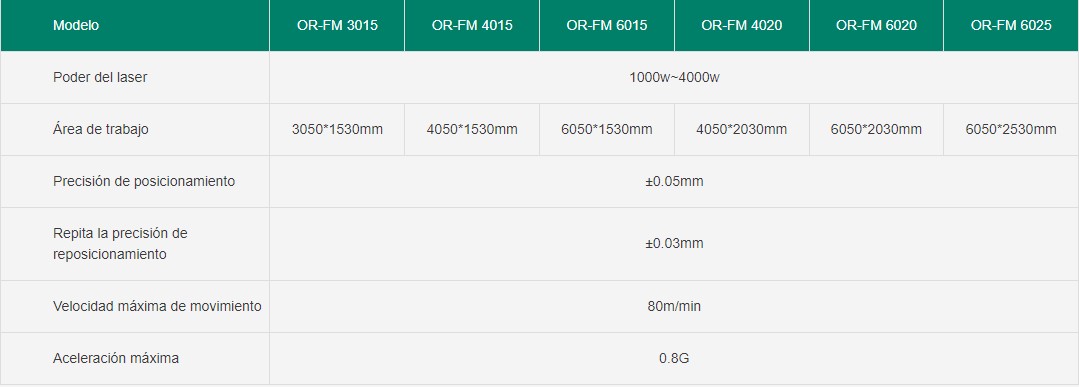Click "Precisión de posicionamiento" label
Viewport: 1079px width, 387px height.
coord(144,181)
